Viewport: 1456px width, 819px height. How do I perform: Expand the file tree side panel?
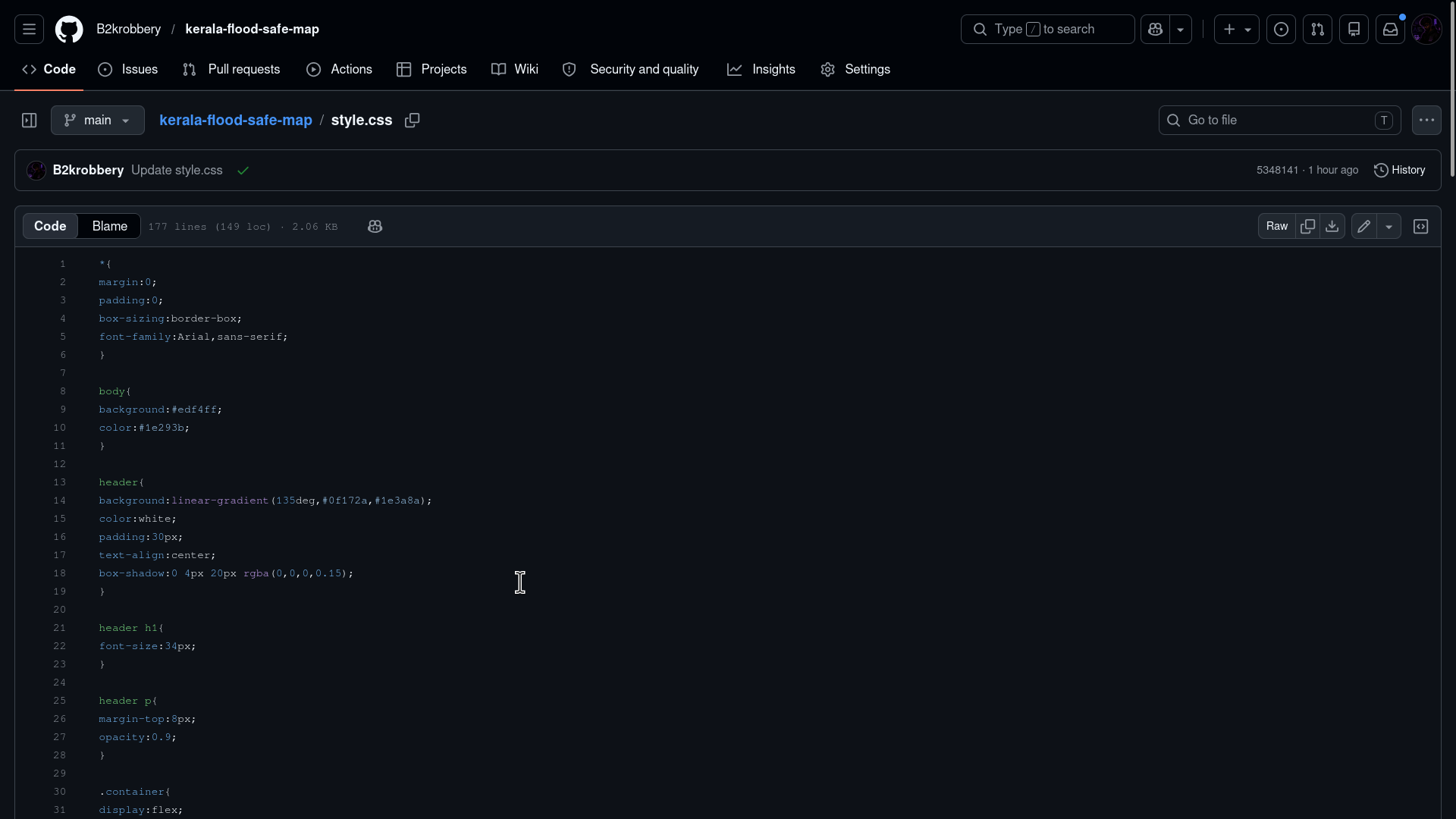click(29, 120)
